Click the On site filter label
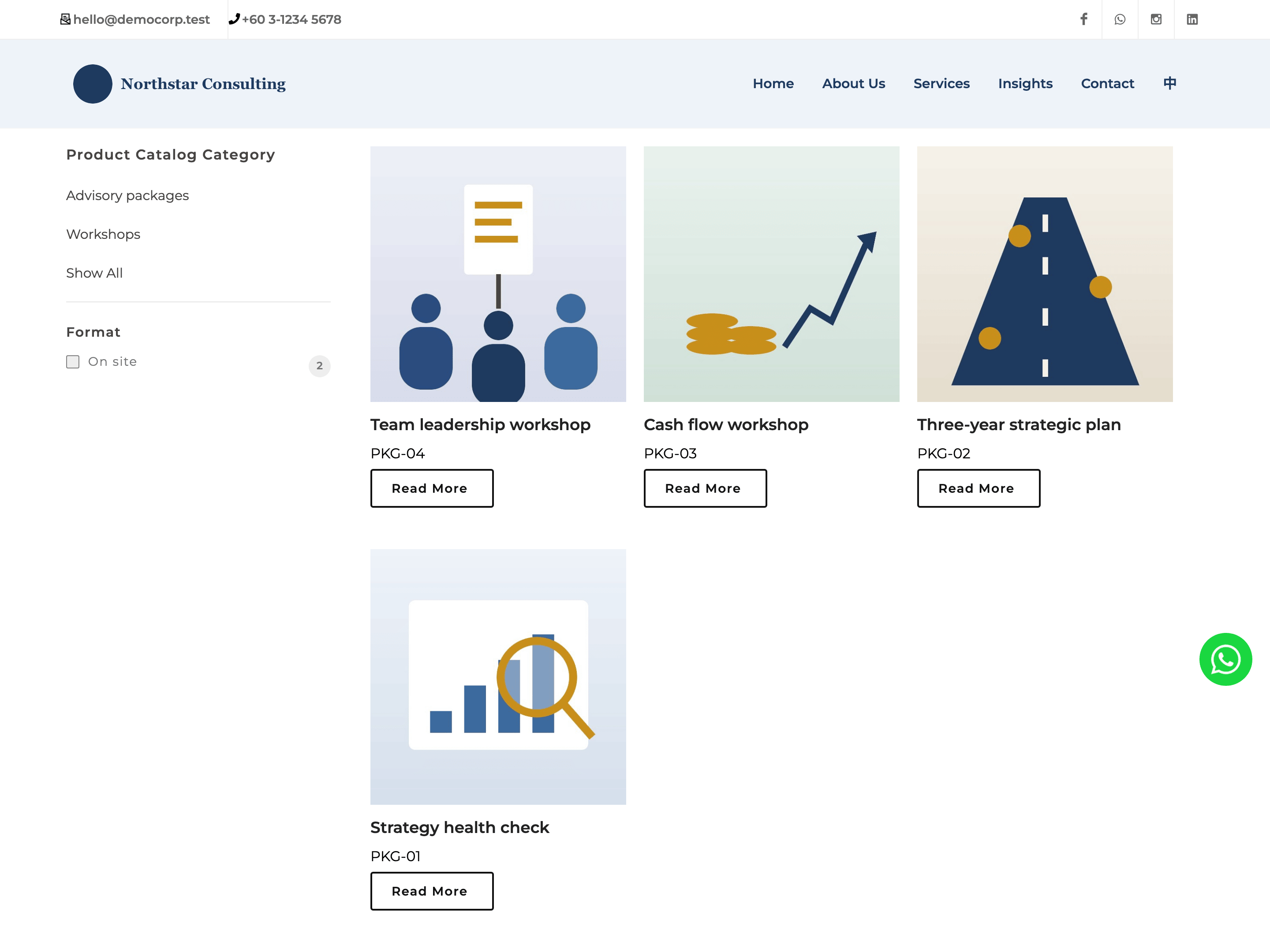1270x952 pixels. [112, 361]
